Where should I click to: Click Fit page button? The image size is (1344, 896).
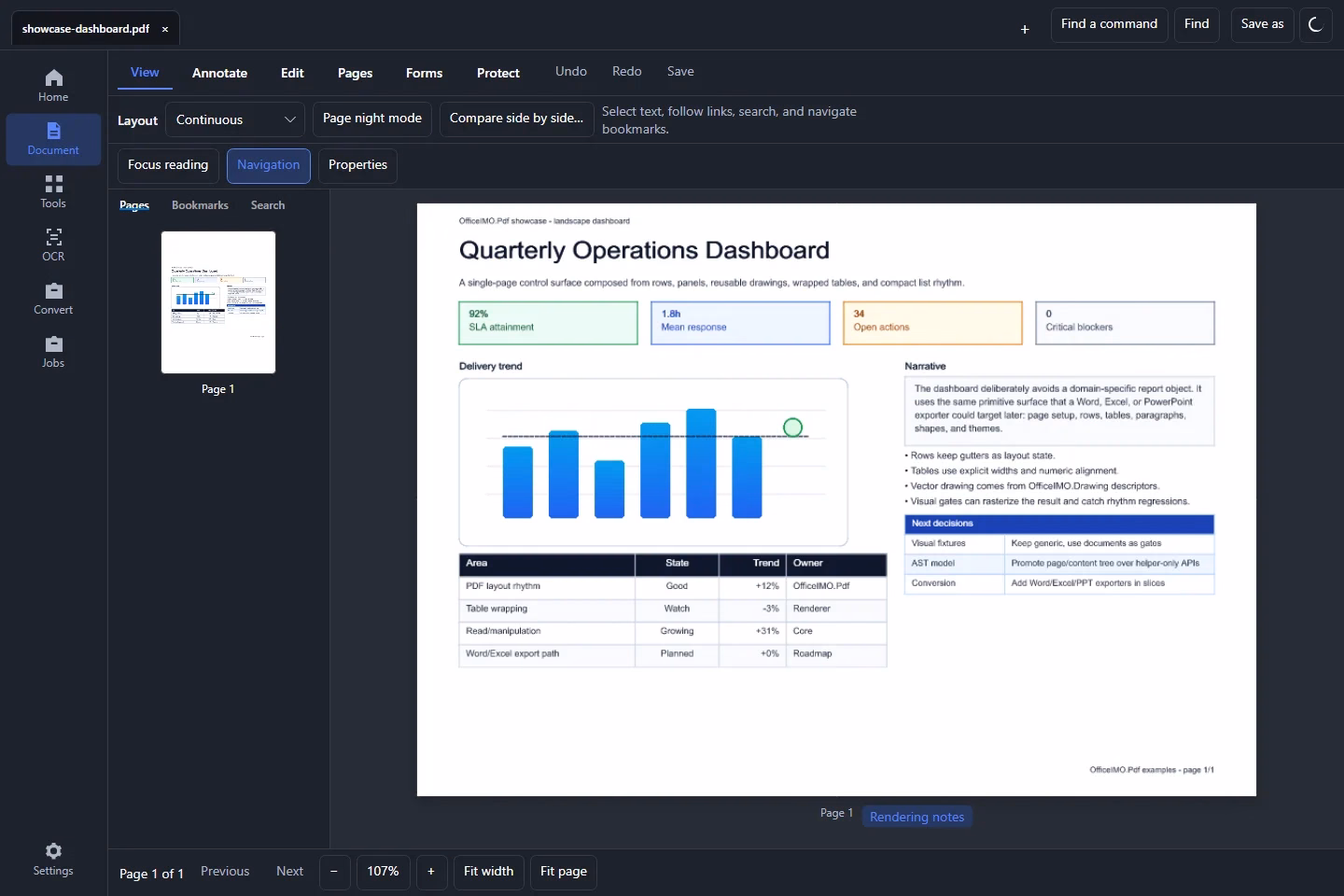coord(564,872)
